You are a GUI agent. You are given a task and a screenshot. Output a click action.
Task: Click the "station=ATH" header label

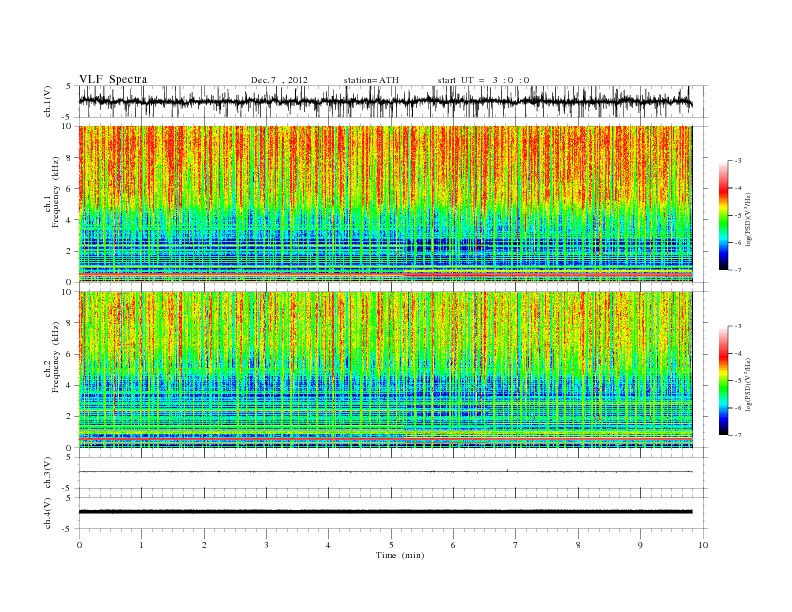[x=371, y=80]
